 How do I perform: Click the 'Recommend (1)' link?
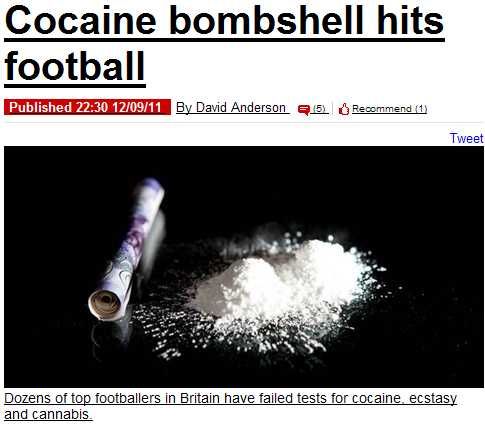(389, 109)
